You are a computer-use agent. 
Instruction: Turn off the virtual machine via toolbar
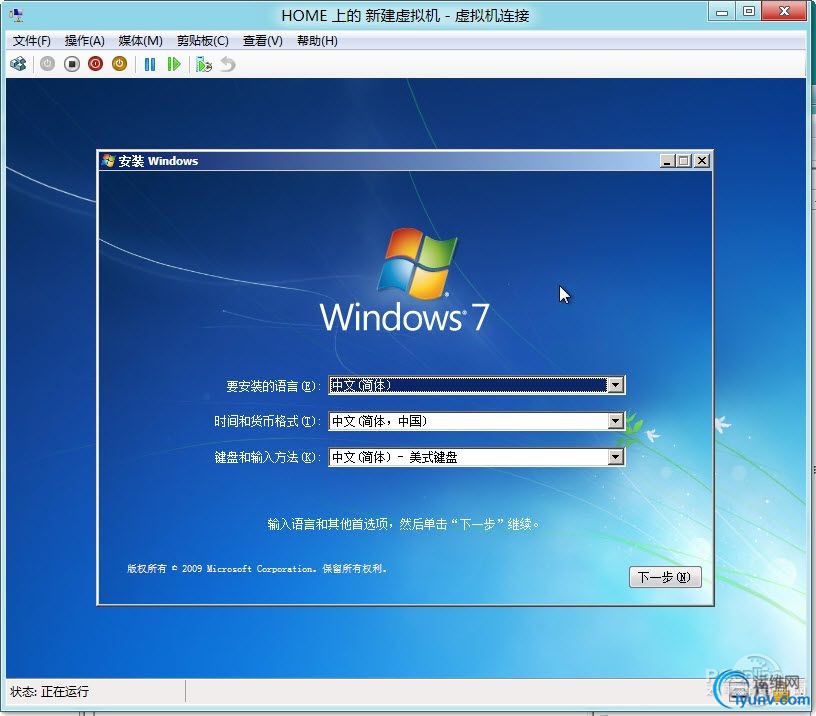(x=72, y=64)
